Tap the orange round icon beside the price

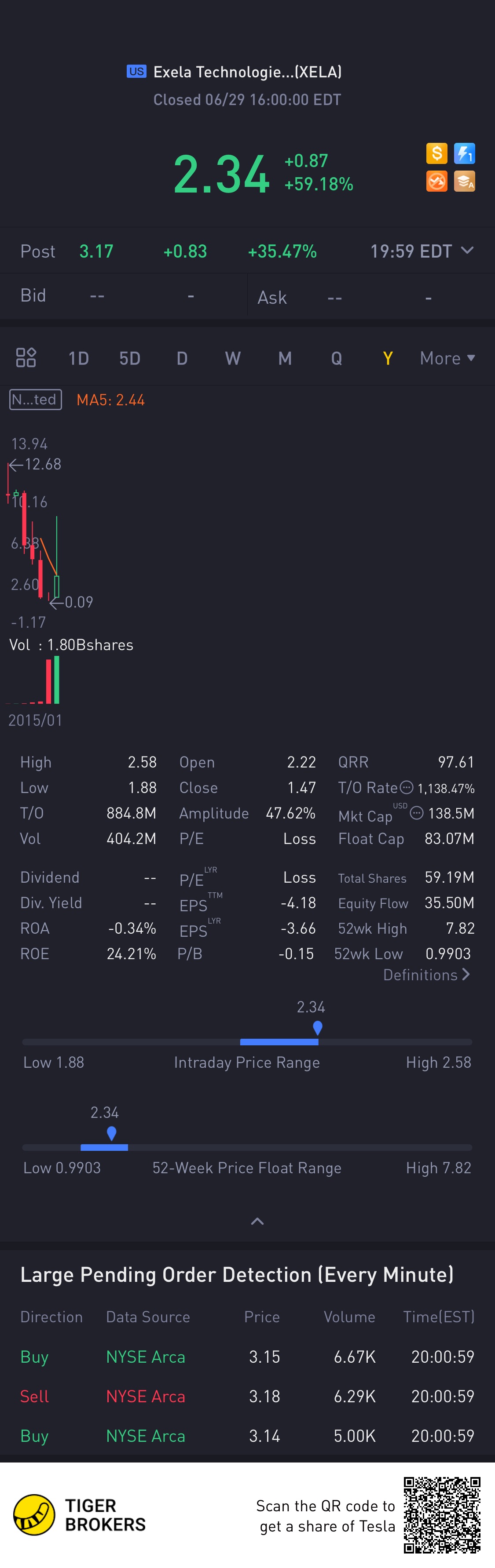point(436,182)
